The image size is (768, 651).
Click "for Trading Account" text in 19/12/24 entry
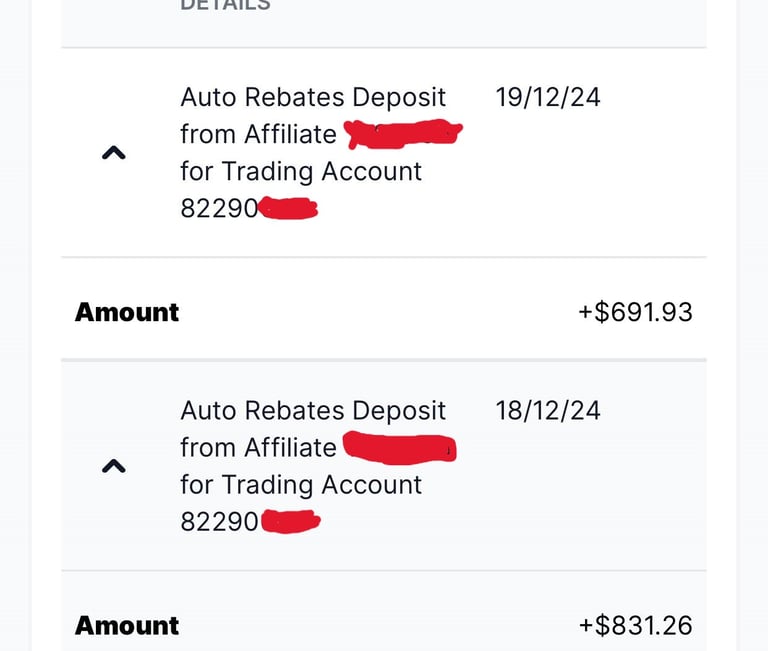(x=301, y=172)
